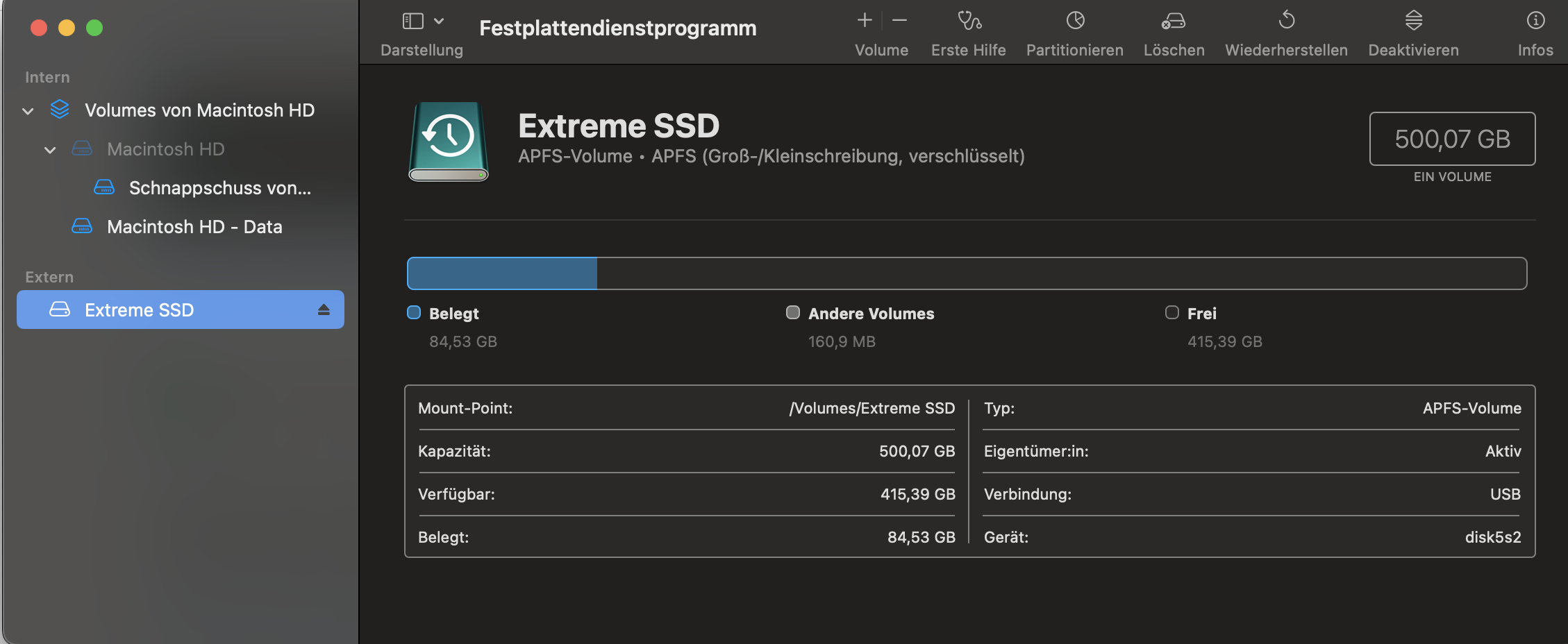Open the Infos information icon
The image size is (1568, 644).
click(x=1535, y=21)
